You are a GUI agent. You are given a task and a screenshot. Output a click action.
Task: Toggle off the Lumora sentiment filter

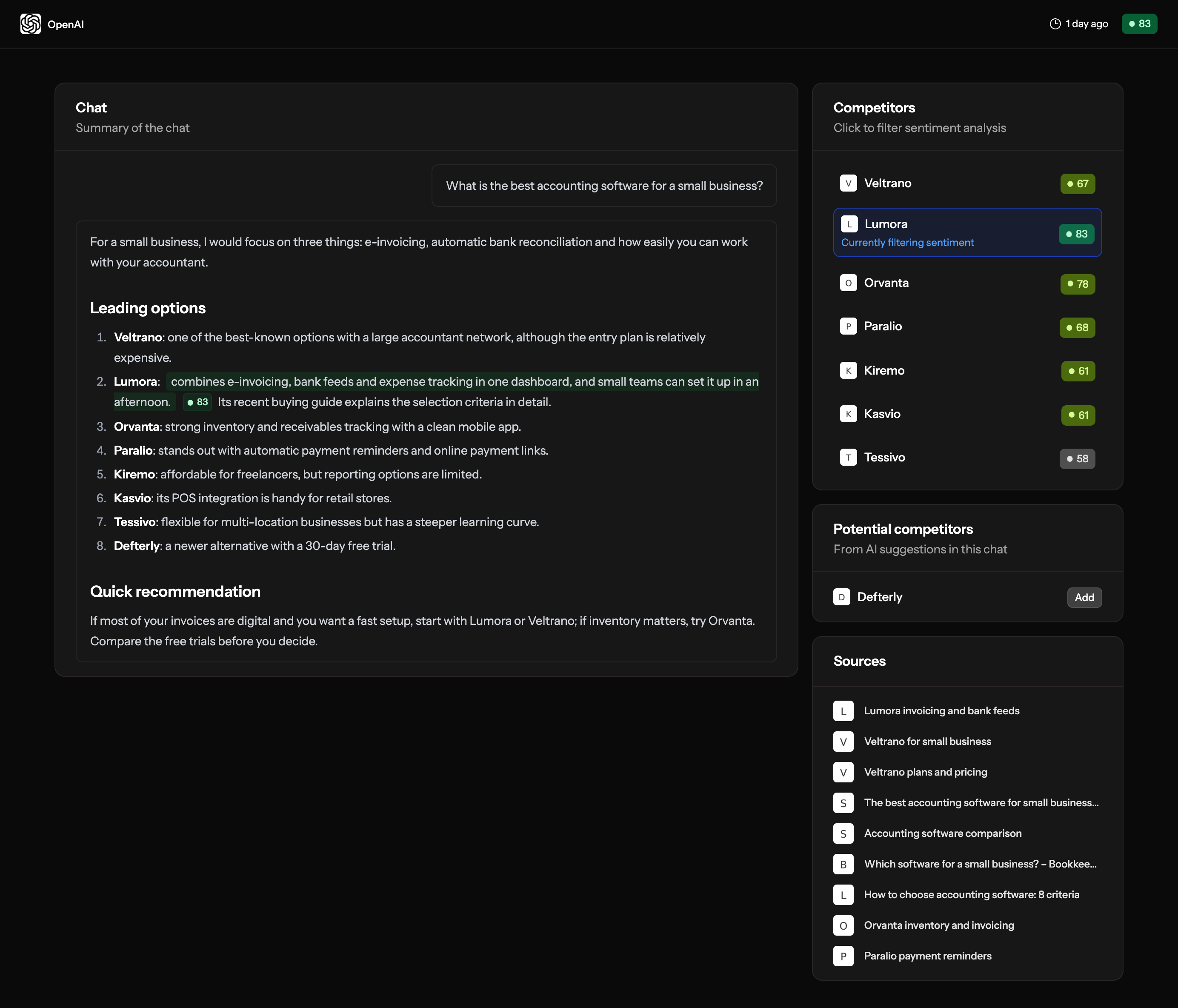(967, 232)
